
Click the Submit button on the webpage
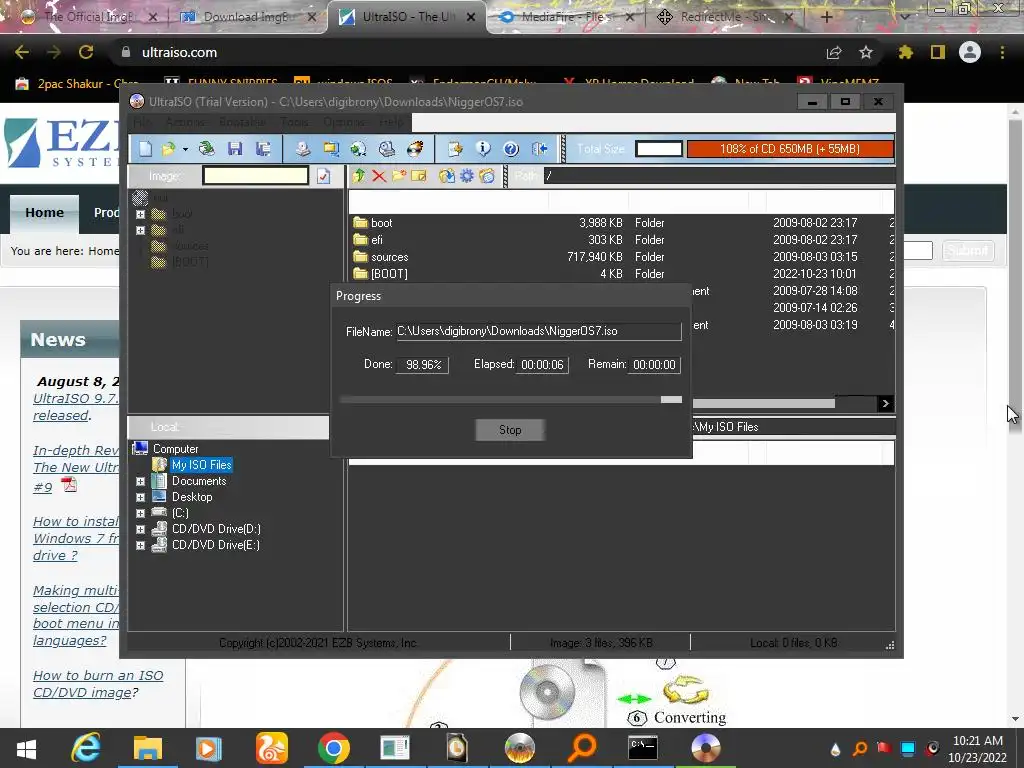coord(968,251)
